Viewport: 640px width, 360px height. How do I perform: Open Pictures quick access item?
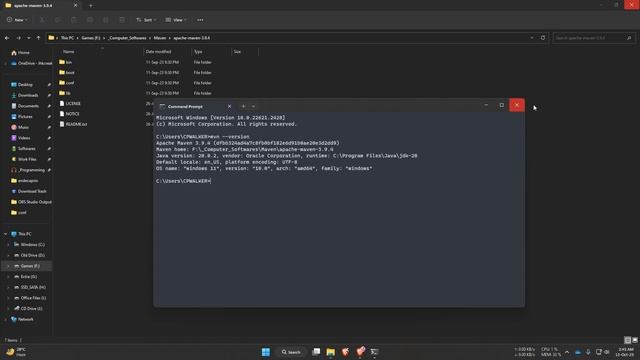pyautogui.click(x=25, y=117)
